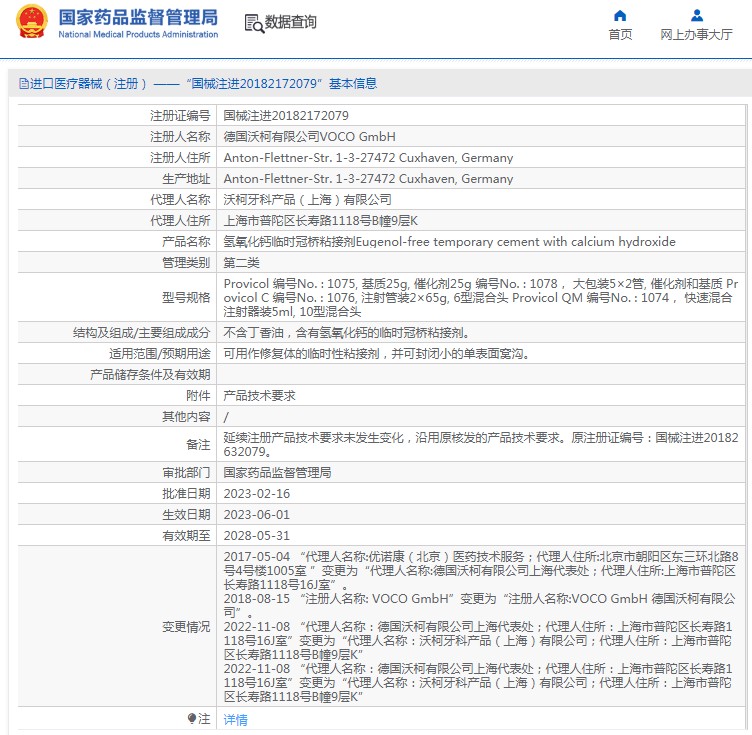Screen dimensions: 752x735
Task: Click the 结构及组成/主要组成成分 label
Action: pos(141,333)
